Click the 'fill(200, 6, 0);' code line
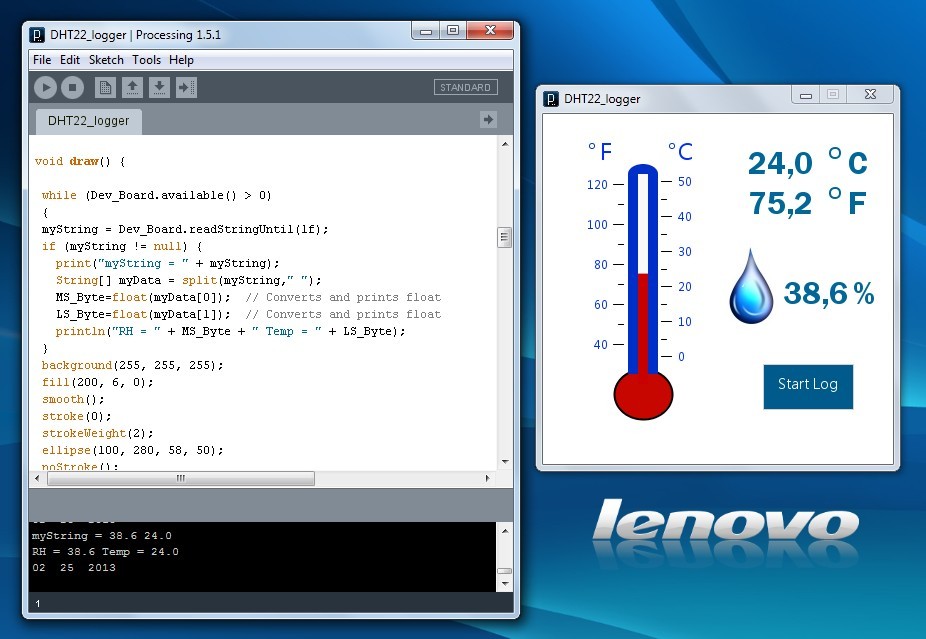This screenshot has width=926, height=639. point(97,383)
